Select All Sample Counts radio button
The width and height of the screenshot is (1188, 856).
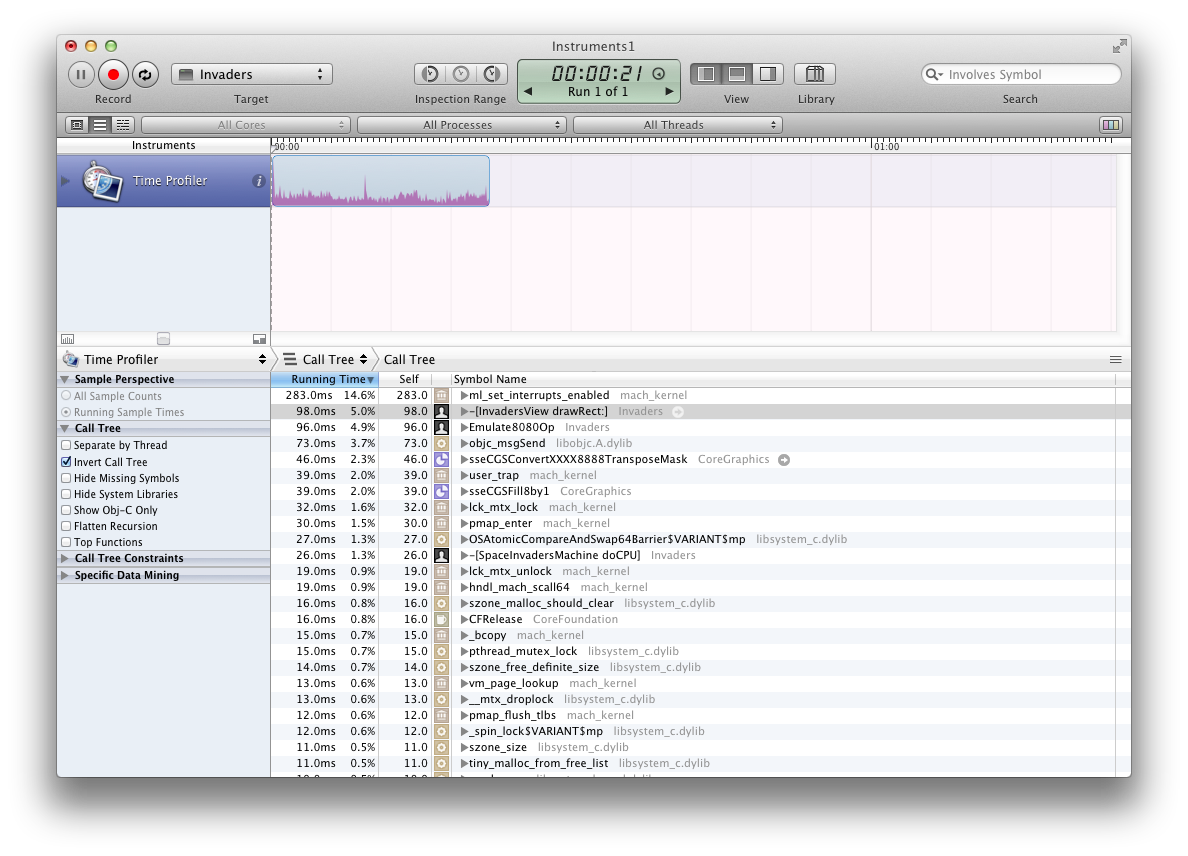[x=67, y=395]
